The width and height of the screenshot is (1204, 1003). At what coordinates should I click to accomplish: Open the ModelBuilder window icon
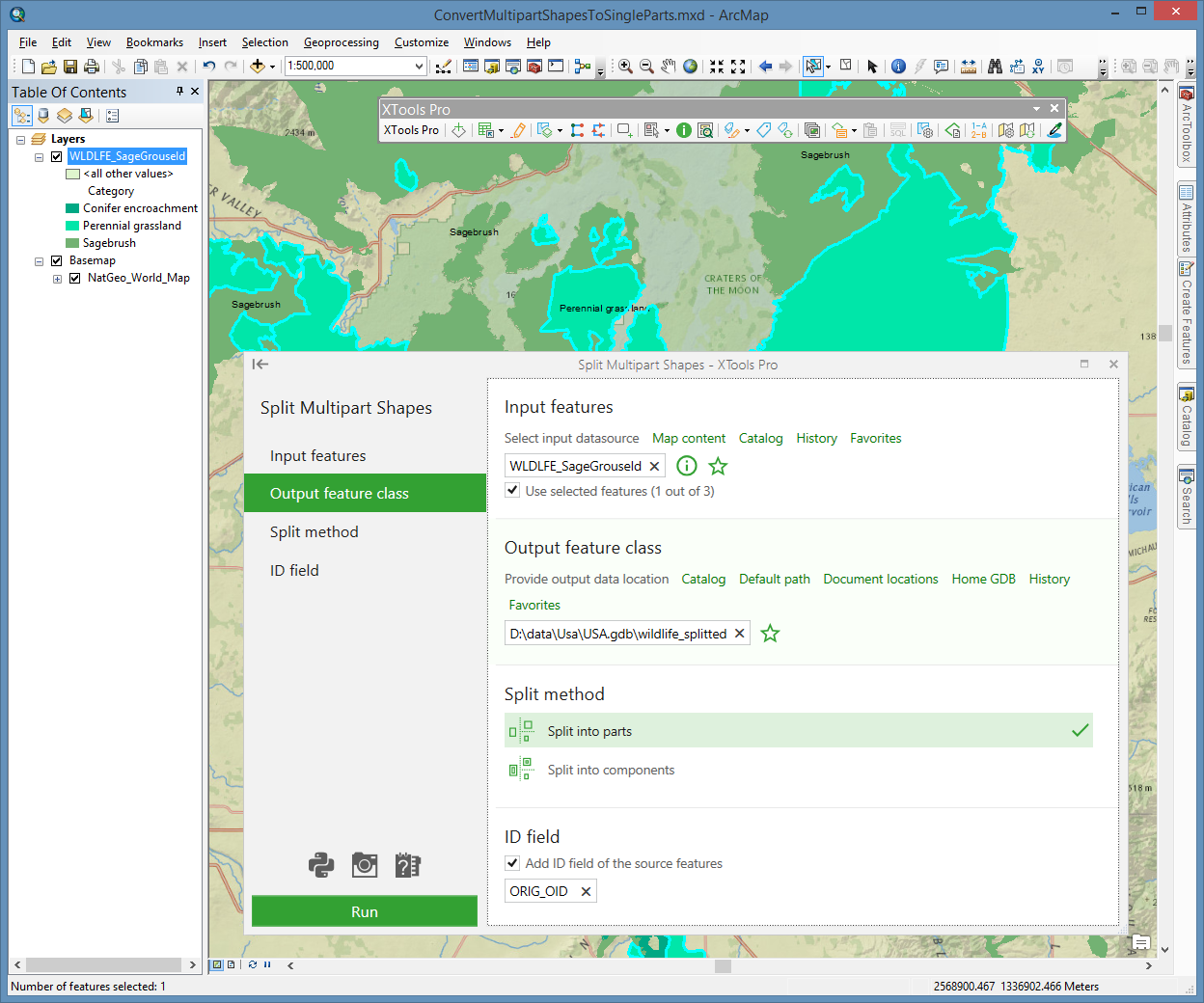pos(582,67)
